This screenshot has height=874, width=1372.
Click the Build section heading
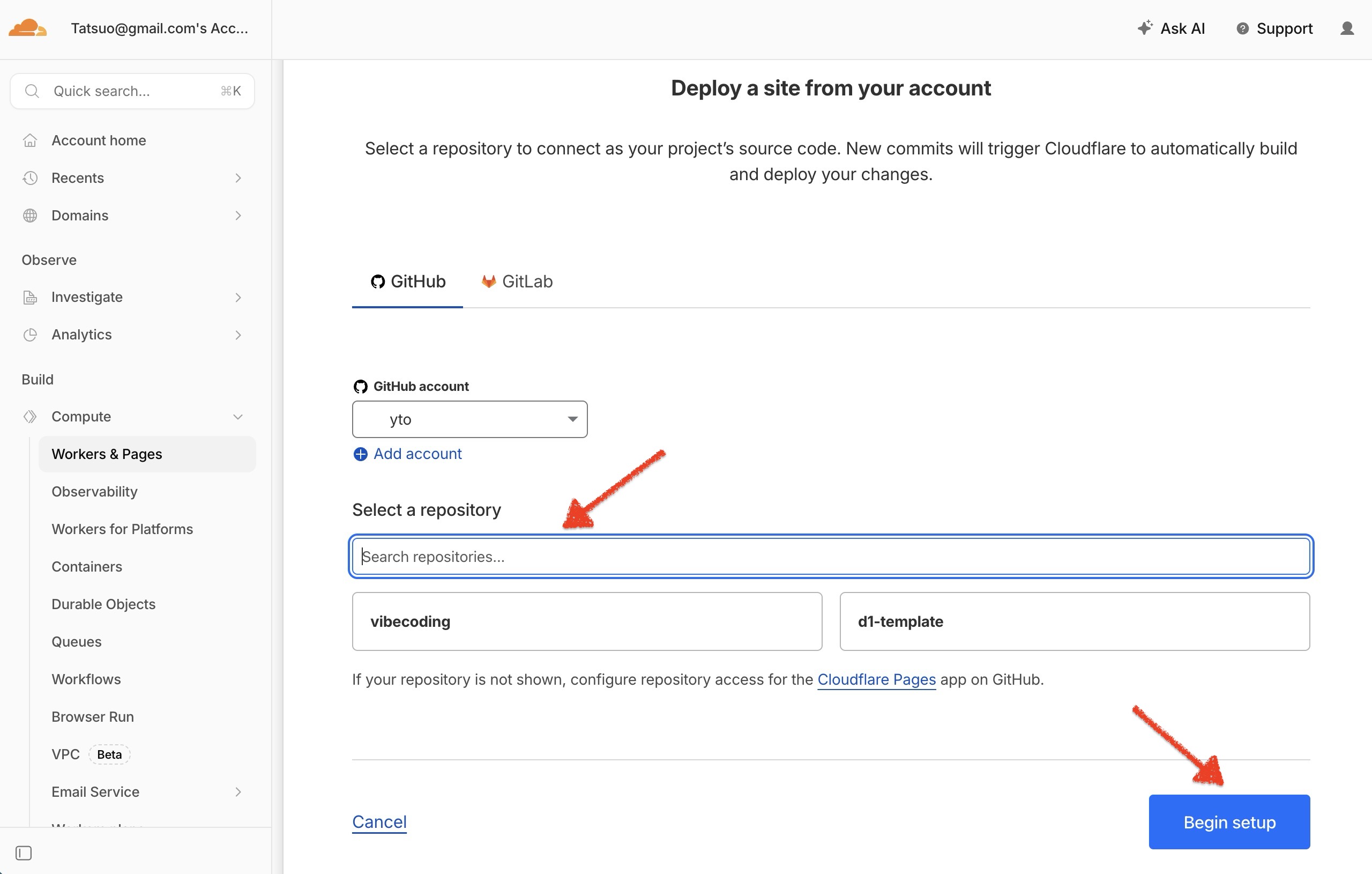click(38, 380)
